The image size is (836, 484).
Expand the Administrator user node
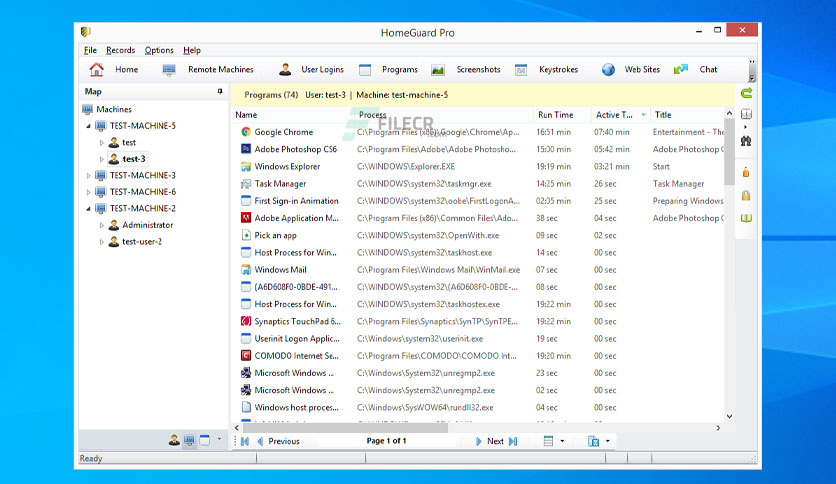click(x=101, y=225)
